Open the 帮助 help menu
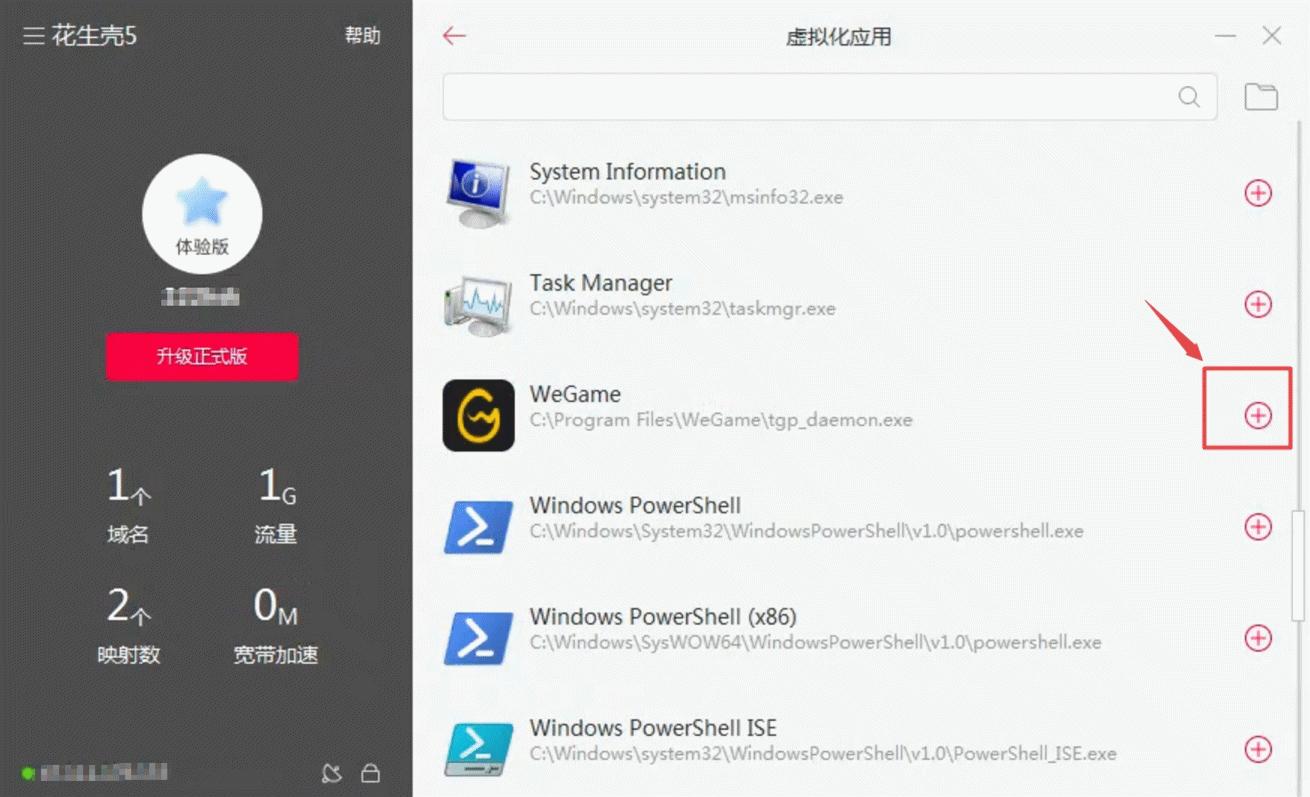 [x=362, y=36]
